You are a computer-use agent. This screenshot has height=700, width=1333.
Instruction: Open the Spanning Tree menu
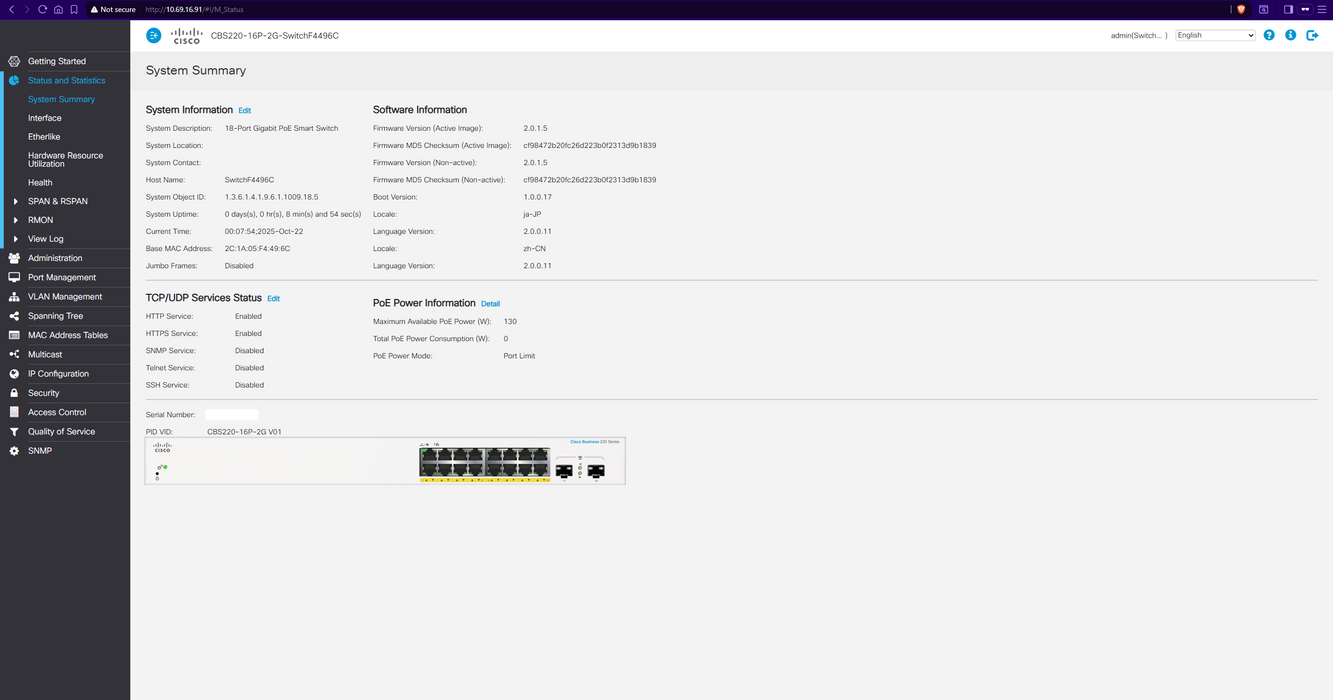(x=56, y=316)
